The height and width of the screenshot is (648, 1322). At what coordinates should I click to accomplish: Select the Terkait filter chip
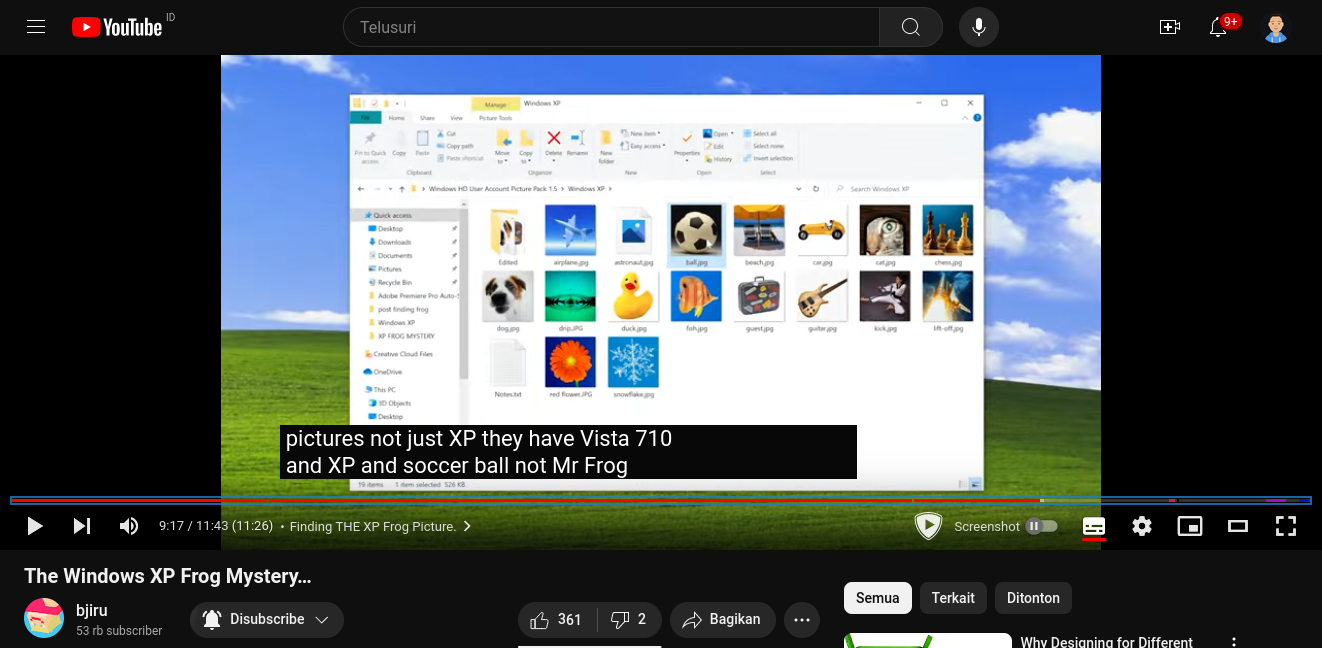(953, 598)
